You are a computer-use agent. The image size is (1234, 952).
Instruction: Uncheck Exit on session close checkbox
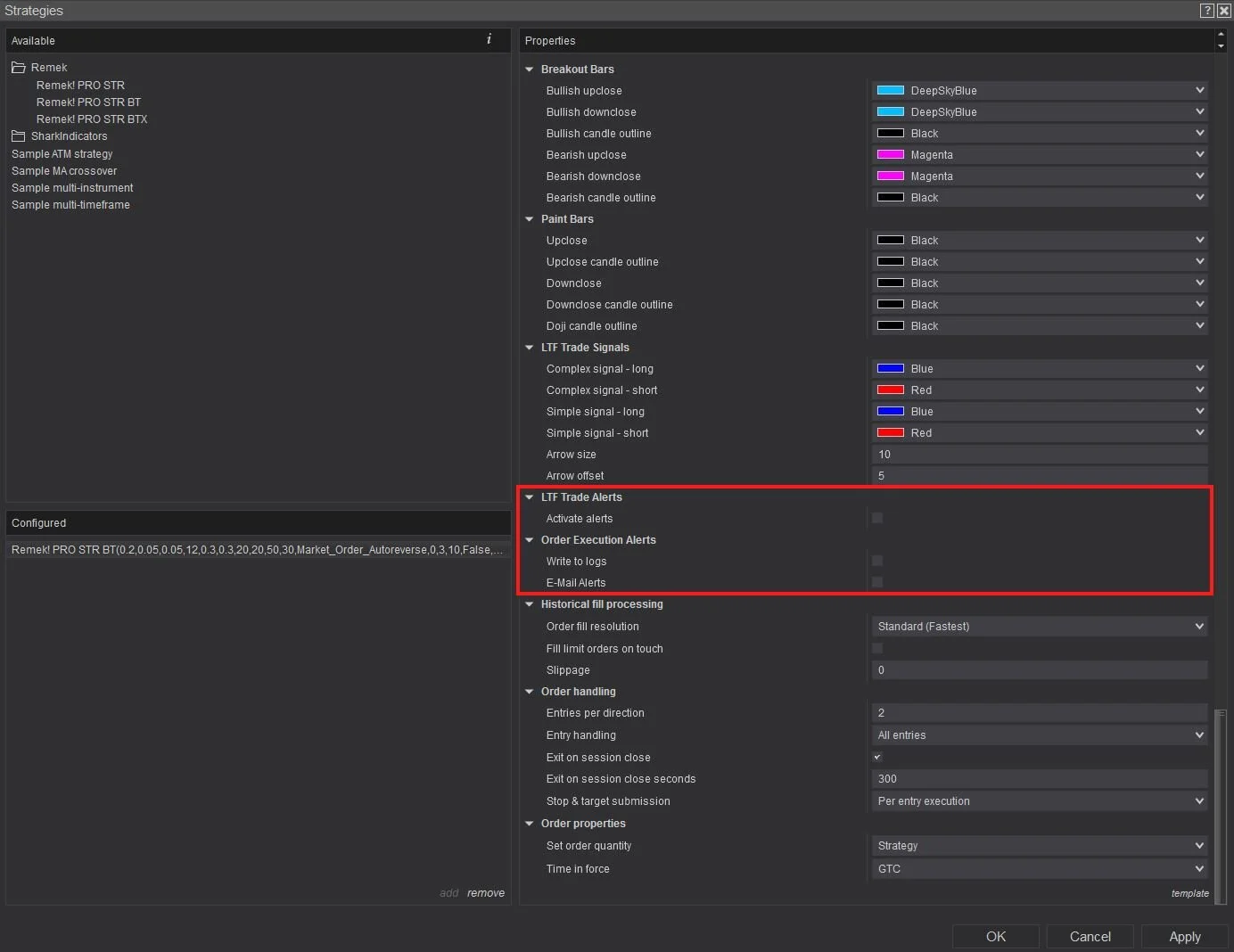click(877, 757)
